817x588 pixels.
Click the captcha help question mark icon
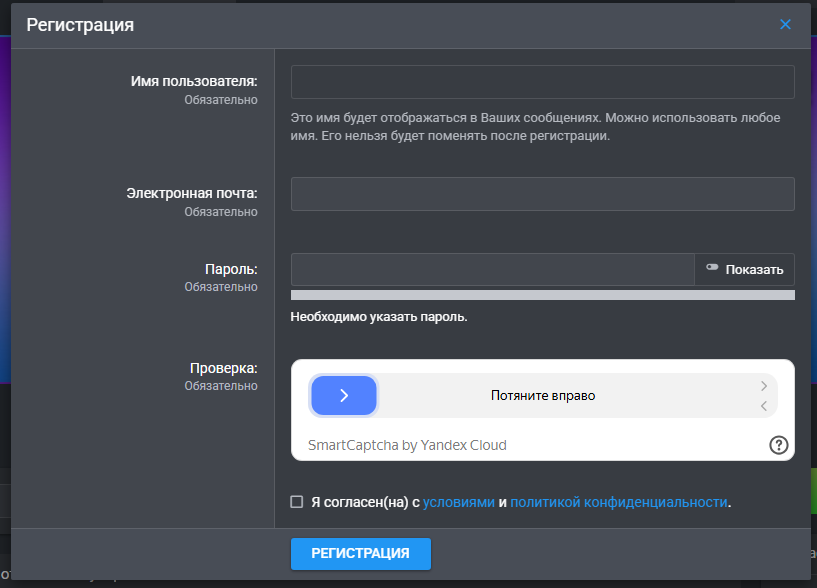(x=779, y=445)
